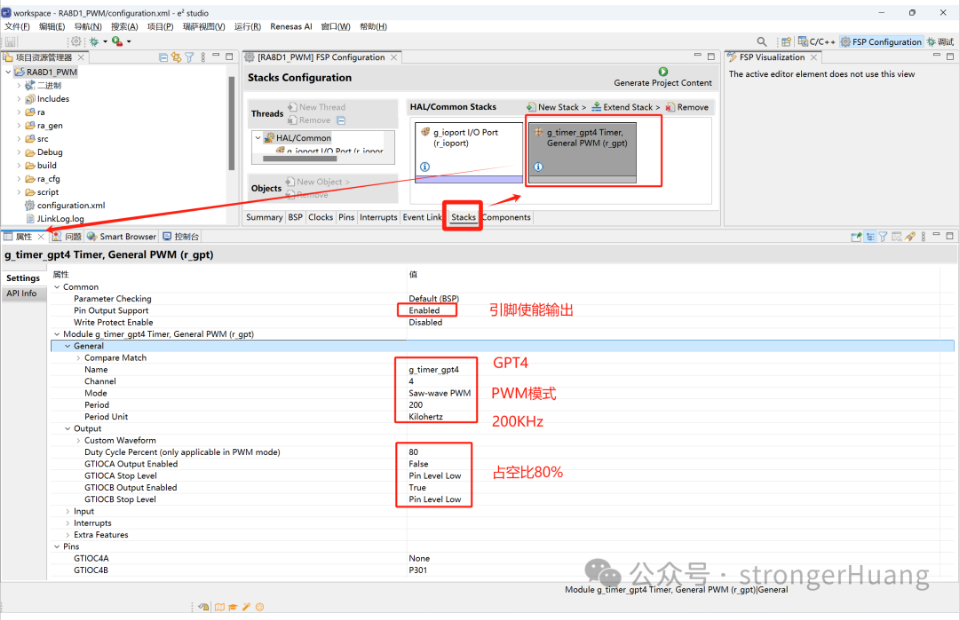960x620 pixels.
Task: Click the Save toolbar icon
Action: 10,42
